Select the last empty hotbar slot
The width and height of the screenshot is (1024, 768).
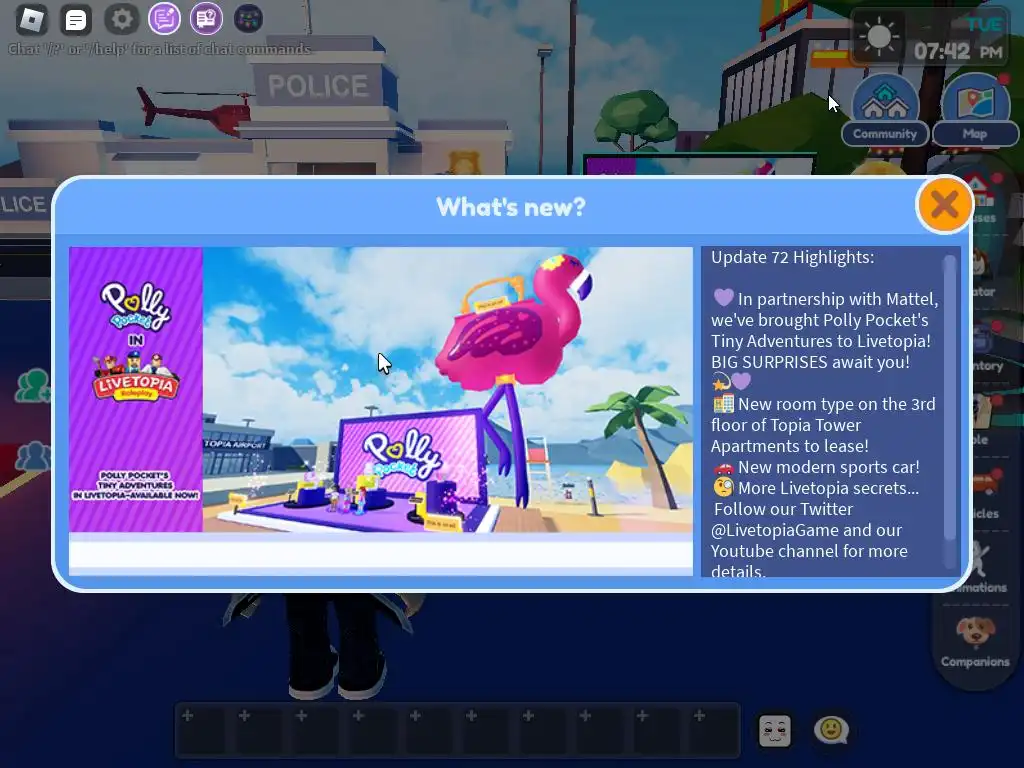point(714,729)
